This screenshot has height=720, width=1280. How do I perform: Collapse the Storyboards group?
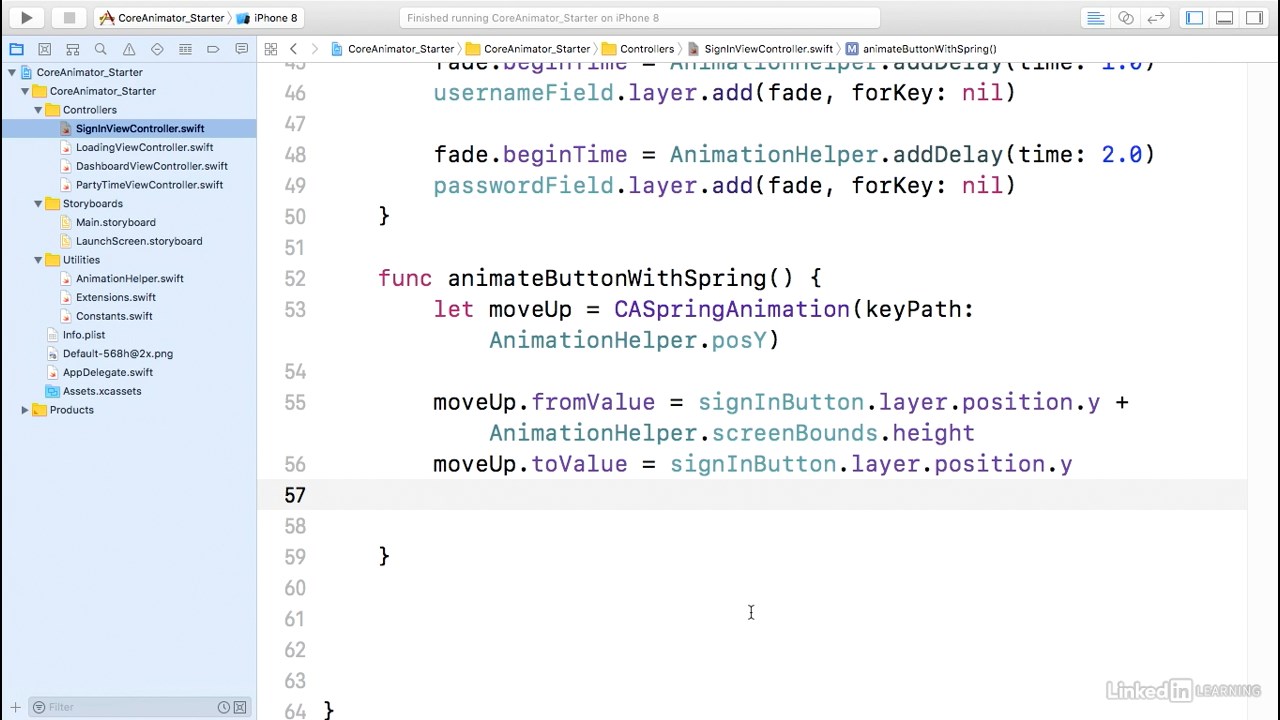pyautogui.click(x=38, y=204)
